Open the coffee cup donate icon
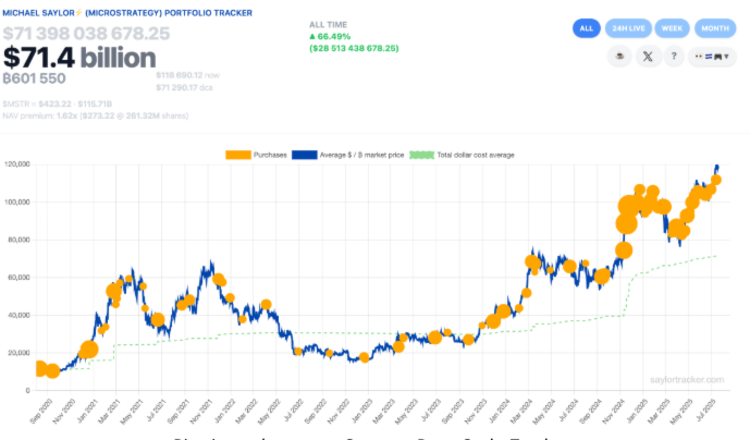Screen dimensions: 750x440 point(619,56)
